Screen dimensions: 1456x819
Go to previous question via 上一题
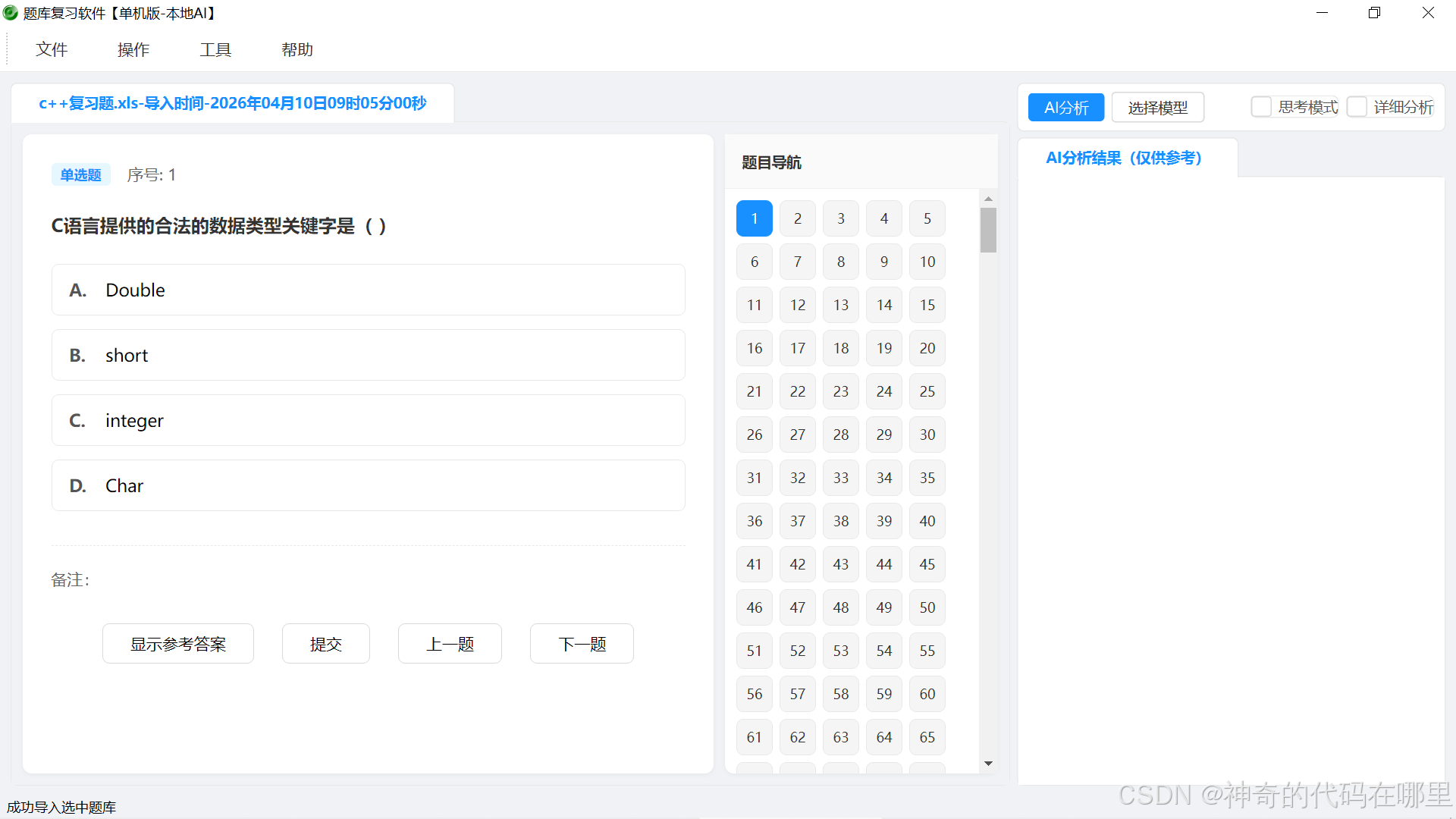coord(450,644)
